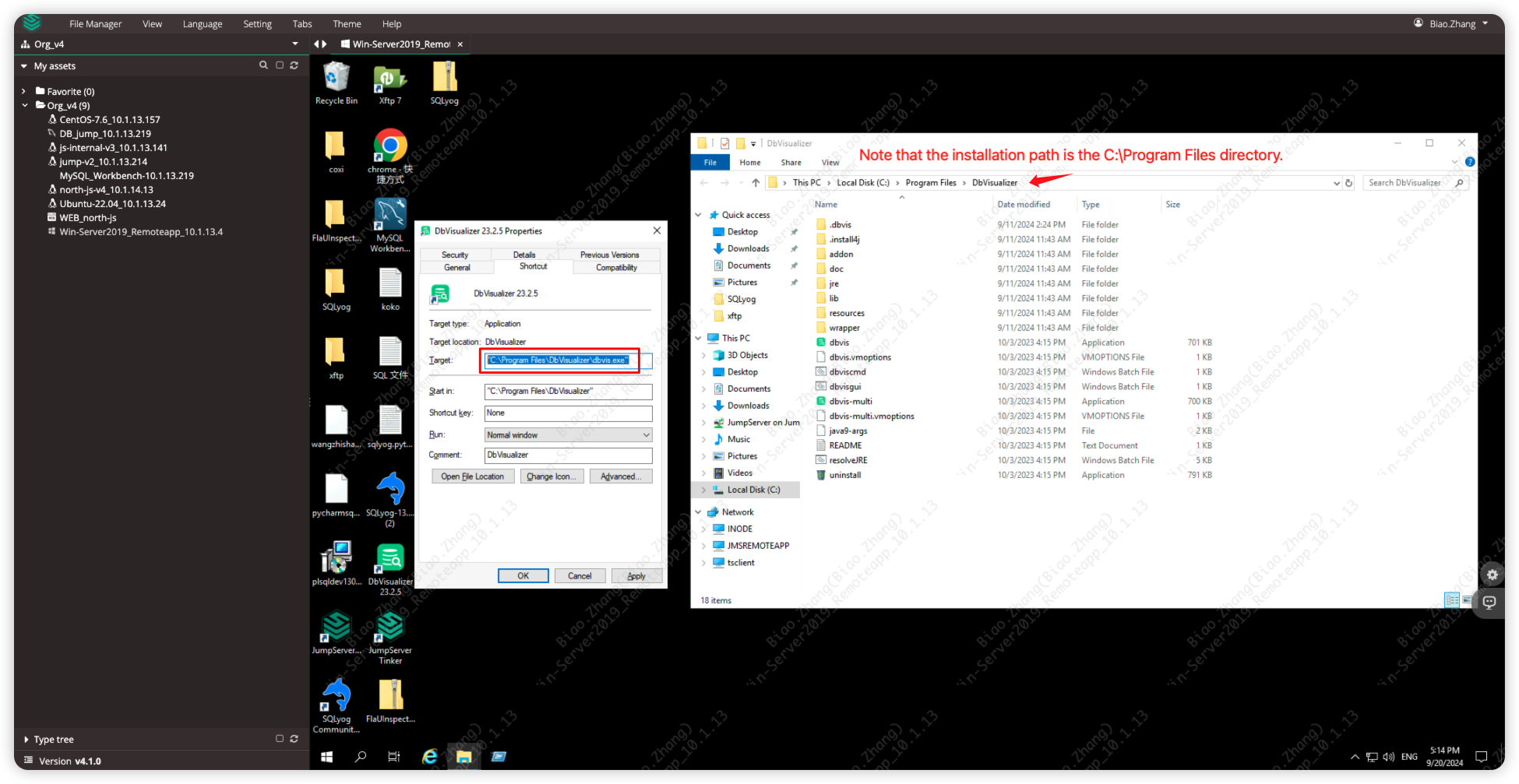Screen dimensions: 1519x784
Task: Click the Start in input field
Action: click(x=568, y=392)
